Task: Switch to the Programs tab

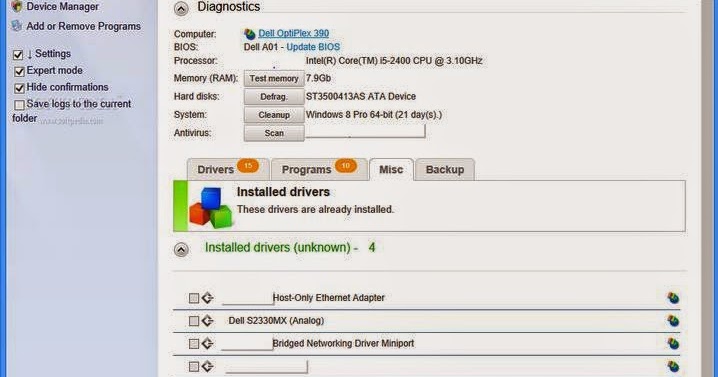Action: click(319, 169)
